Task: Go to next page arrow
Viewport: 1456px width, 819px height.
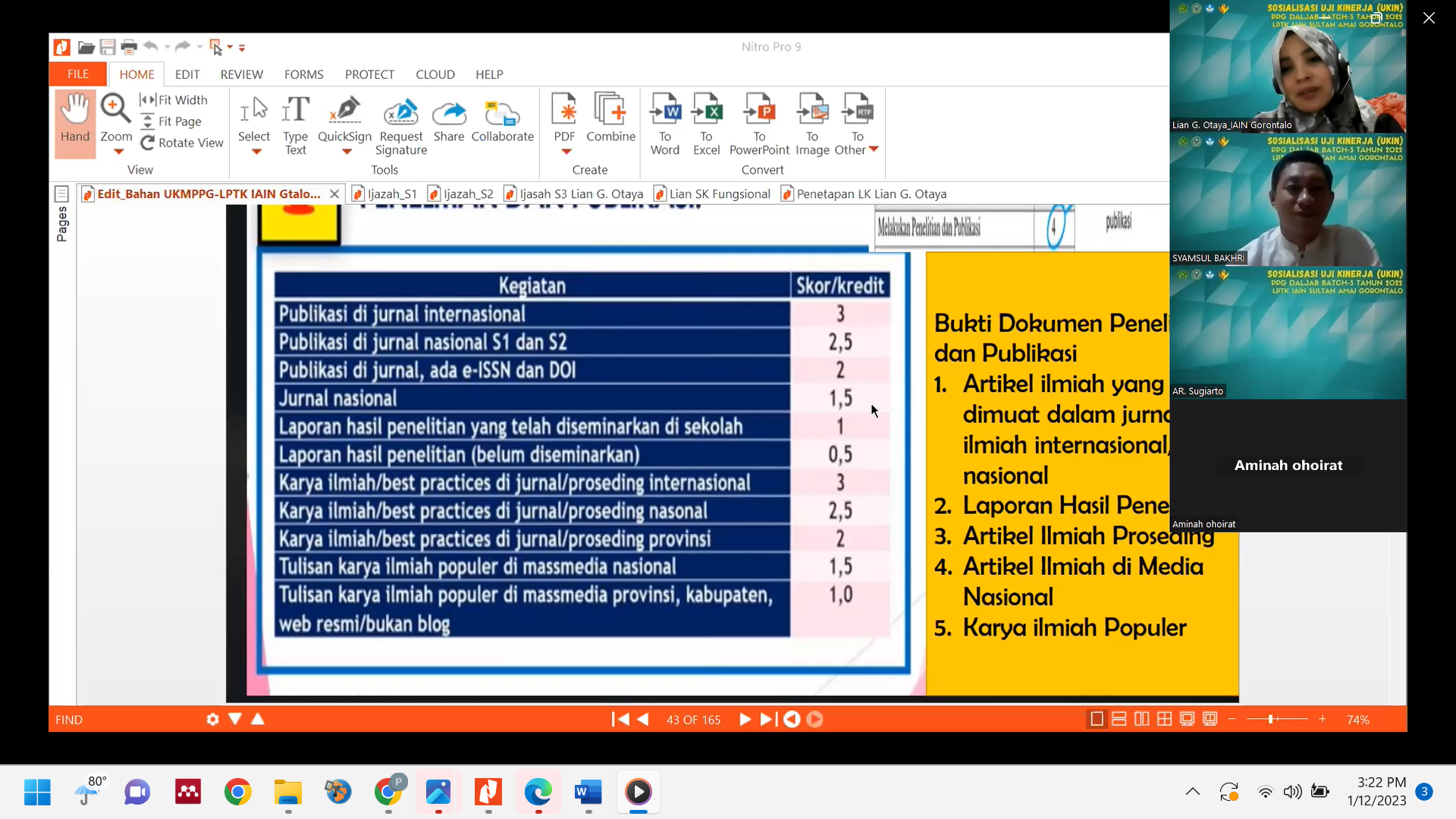Action: pyautogui.click(x=745, y=719)
